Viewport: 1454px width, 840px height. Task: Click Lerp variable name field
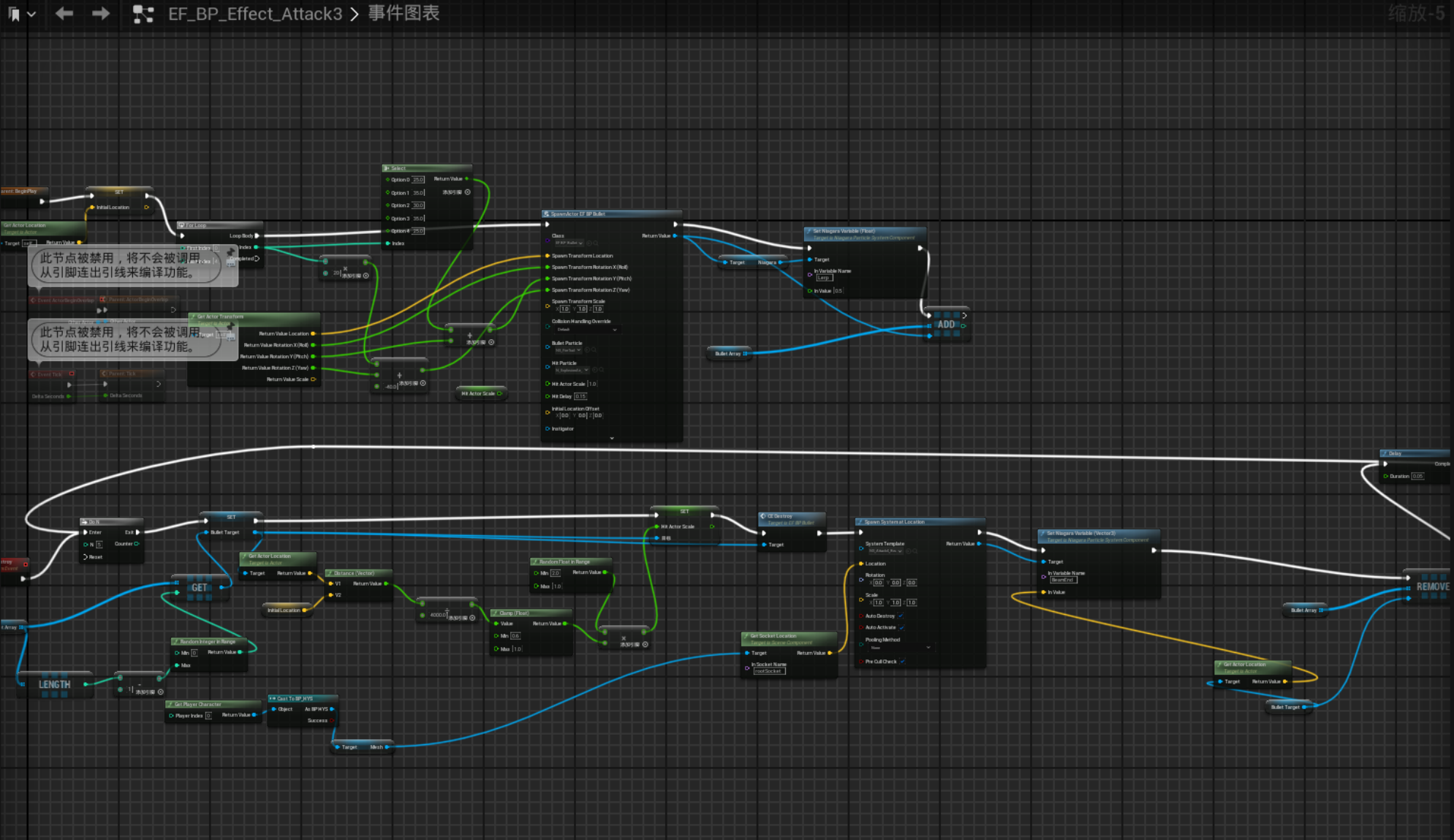pyautogui.click(x=825, y=278)
